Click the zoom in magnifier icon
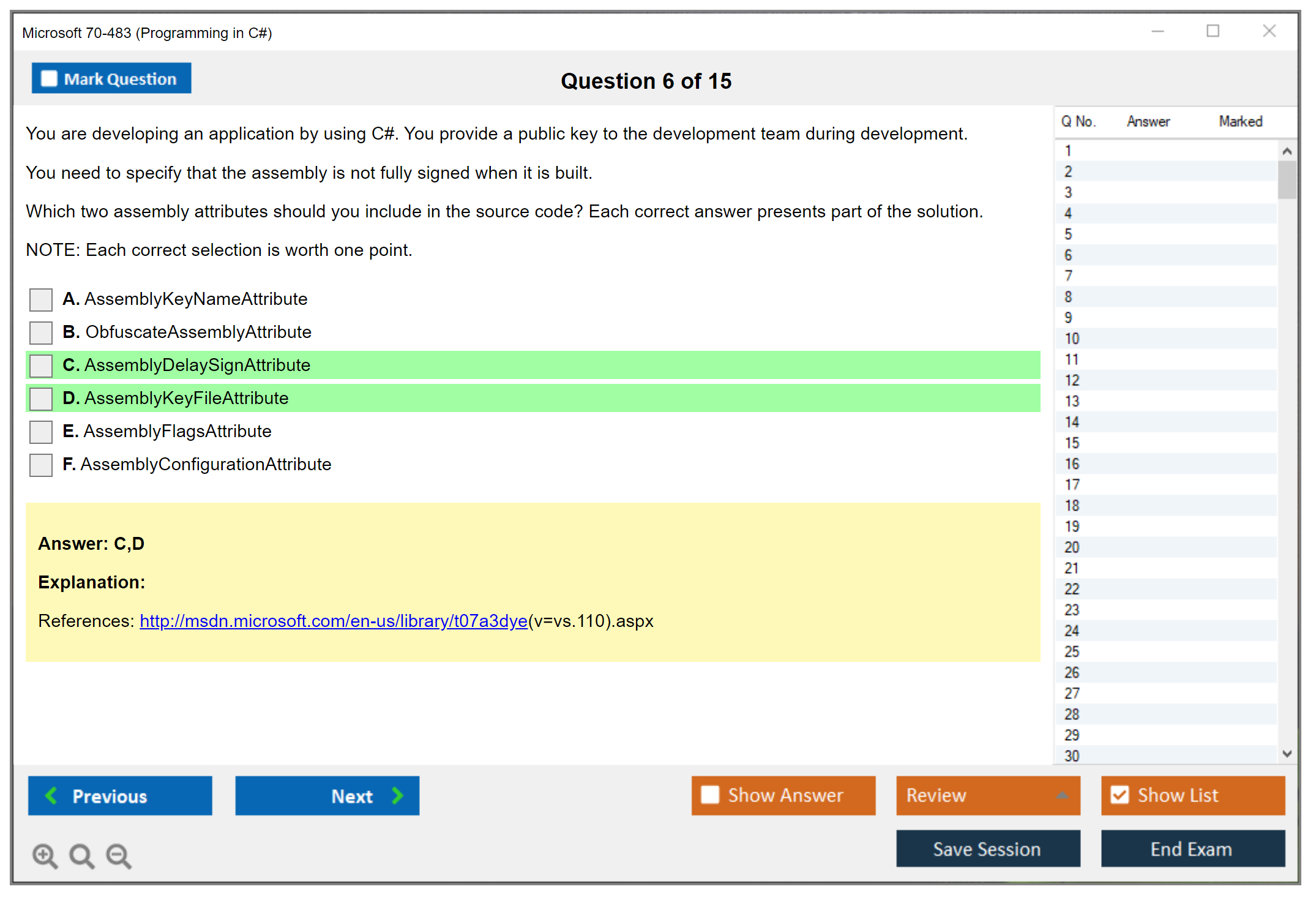Viewport: 1316px width, 900px height. pyautogui.click(x=44, y=855)
